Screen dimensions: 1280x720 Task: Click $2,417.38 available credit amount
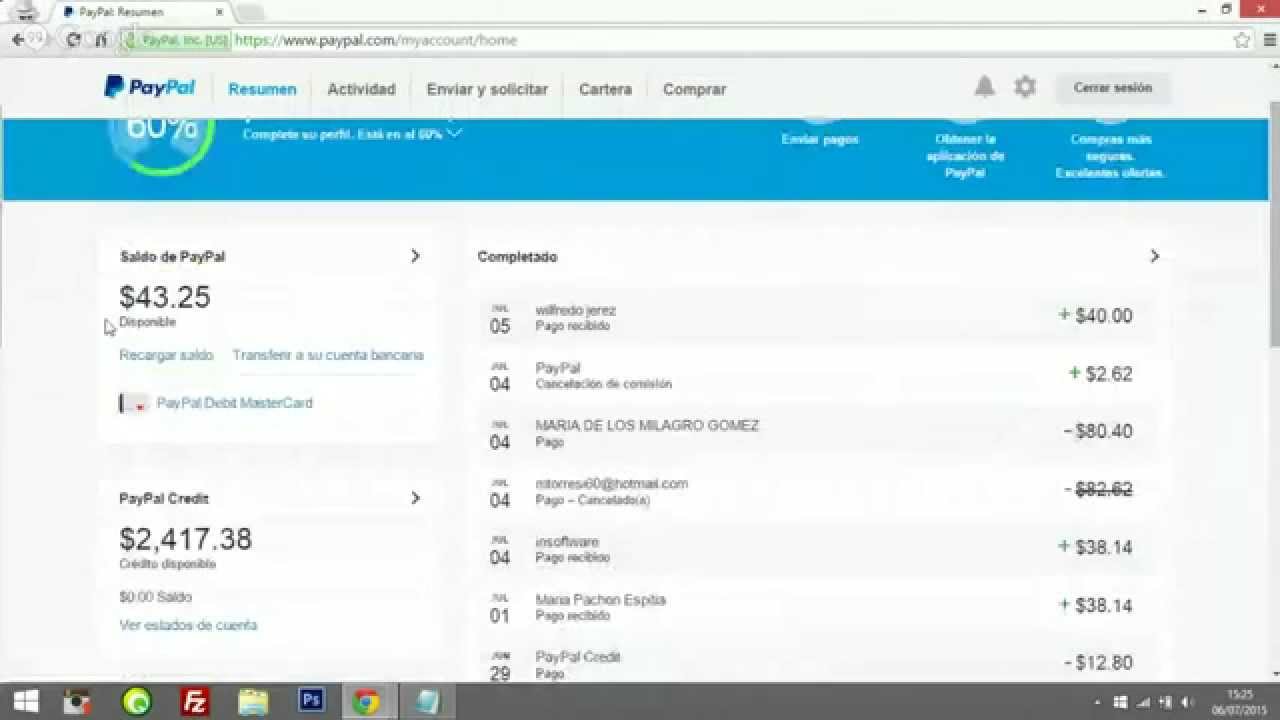click(x=185, y=539)
